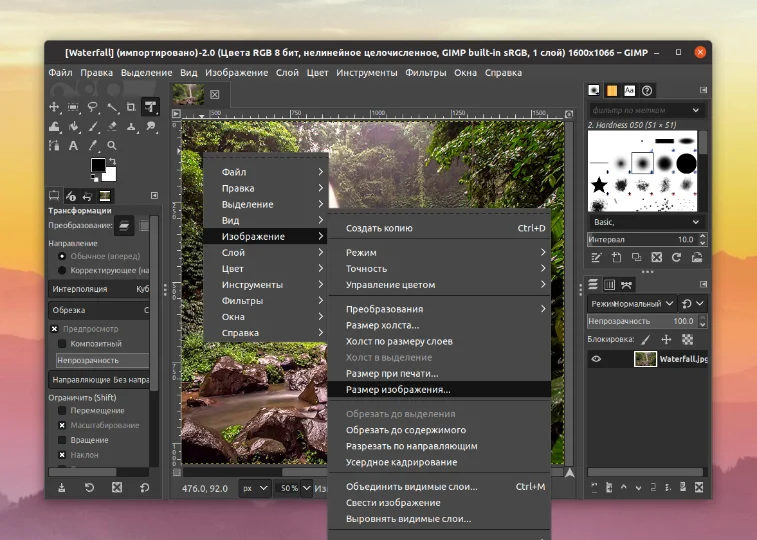This screenshot has height=540, width=757.
Task: Hide the Waterfall.jpg layer via eye icon
Action: 596,359
